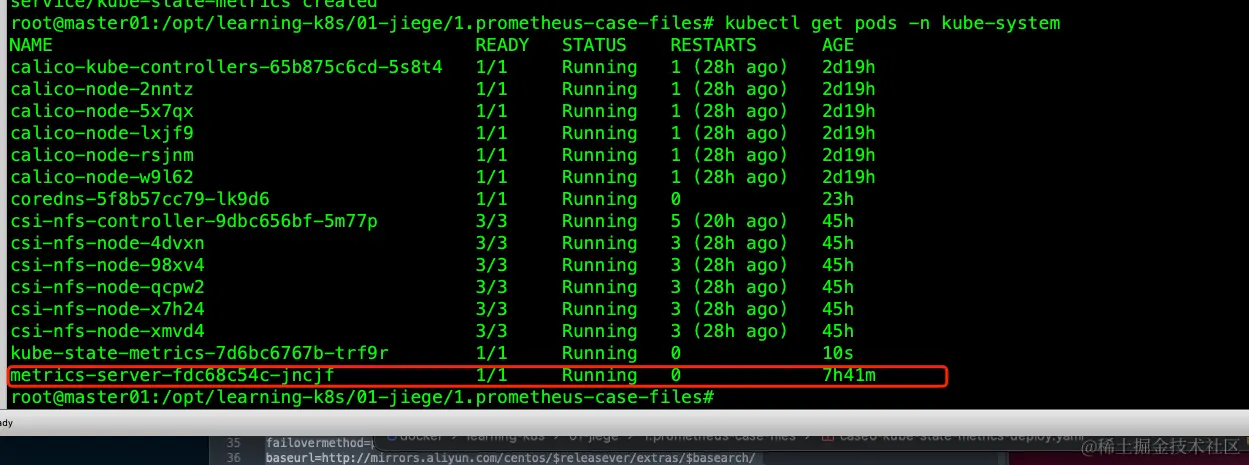Click the 10s age of kube-state-metrics pod
The image size is (1249, 465).
838,353
